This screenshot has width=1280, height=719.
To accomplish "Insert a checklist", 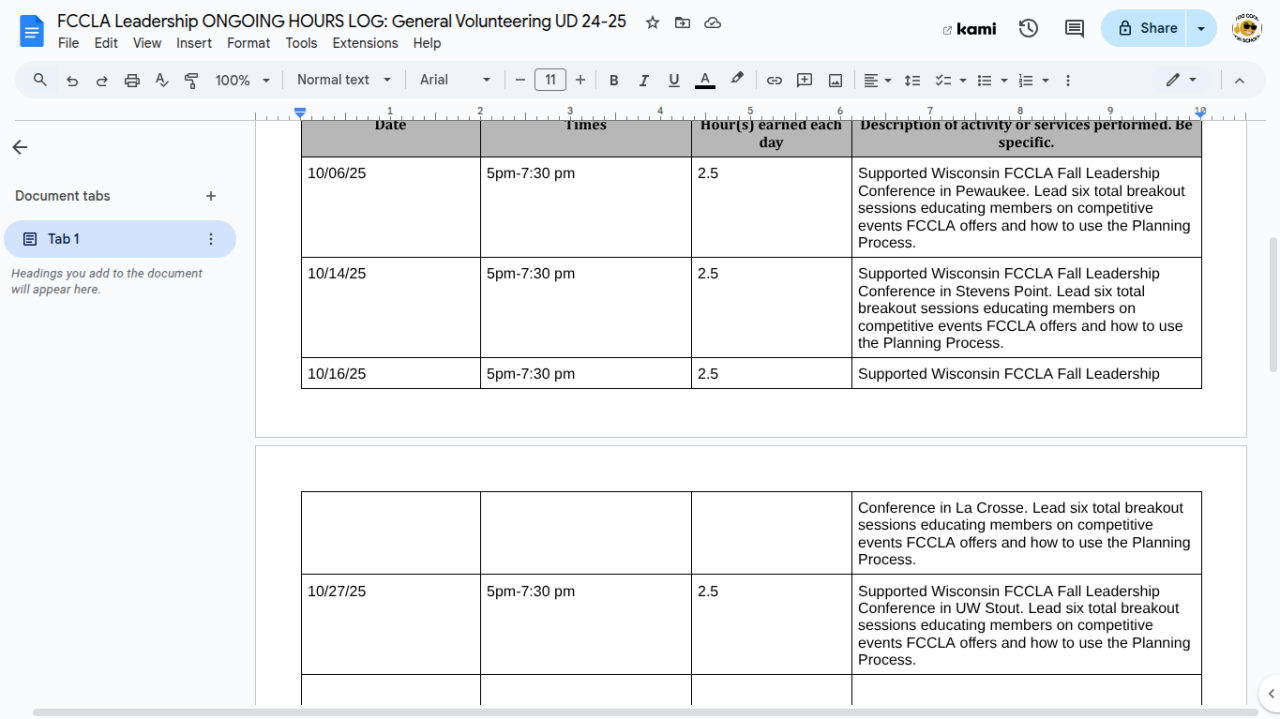I will [942, 80].
